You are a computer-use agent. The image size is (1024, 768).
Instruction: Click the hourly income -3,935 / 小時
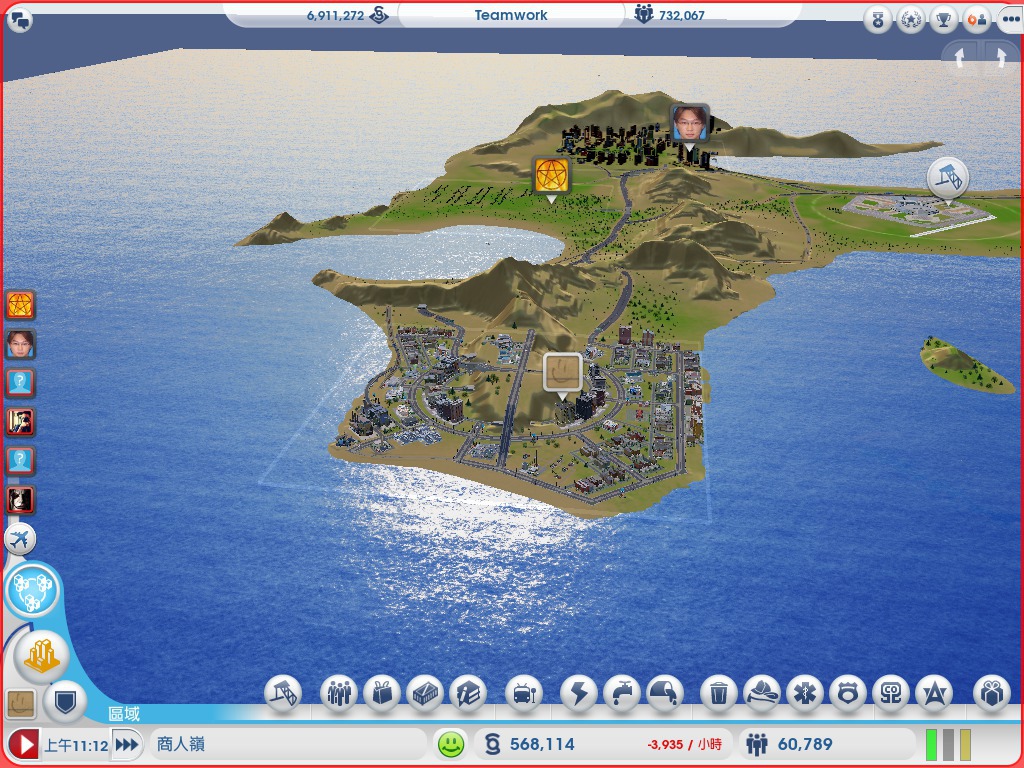tap(684, 744)
